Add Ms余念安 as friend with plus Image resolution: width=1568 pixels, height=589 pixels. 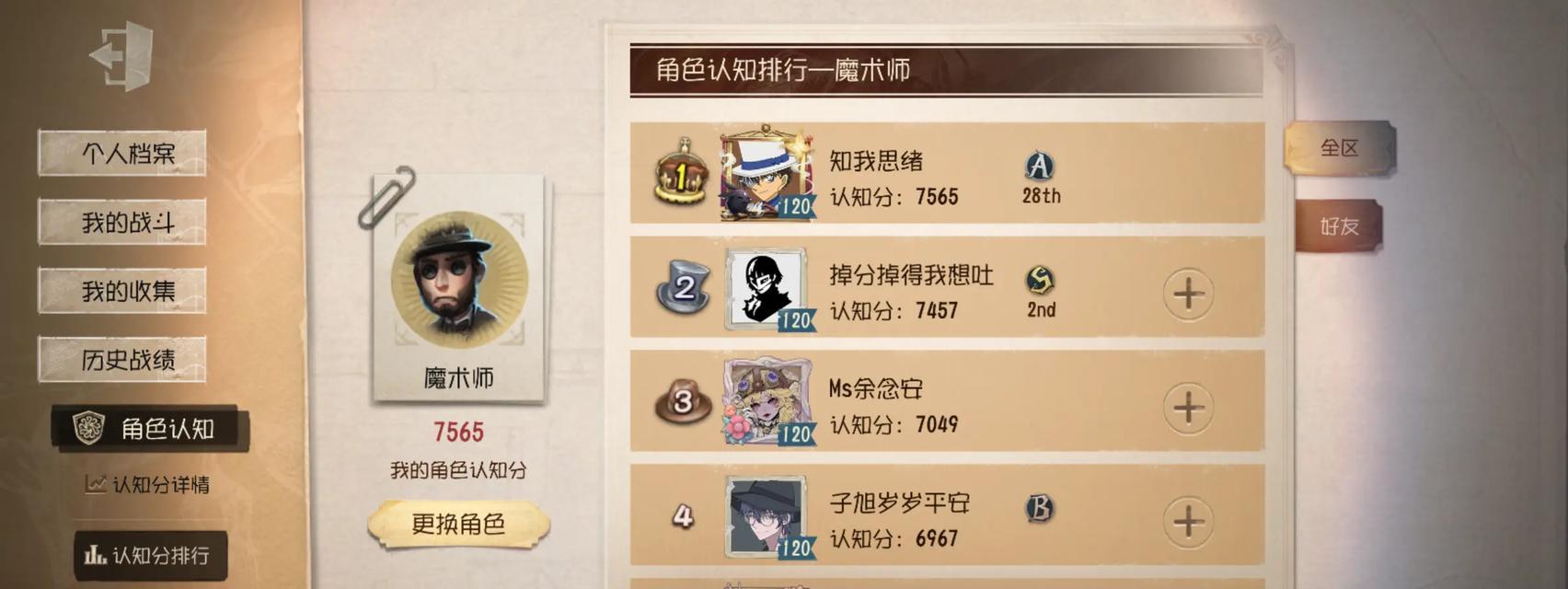point(1188,408)
